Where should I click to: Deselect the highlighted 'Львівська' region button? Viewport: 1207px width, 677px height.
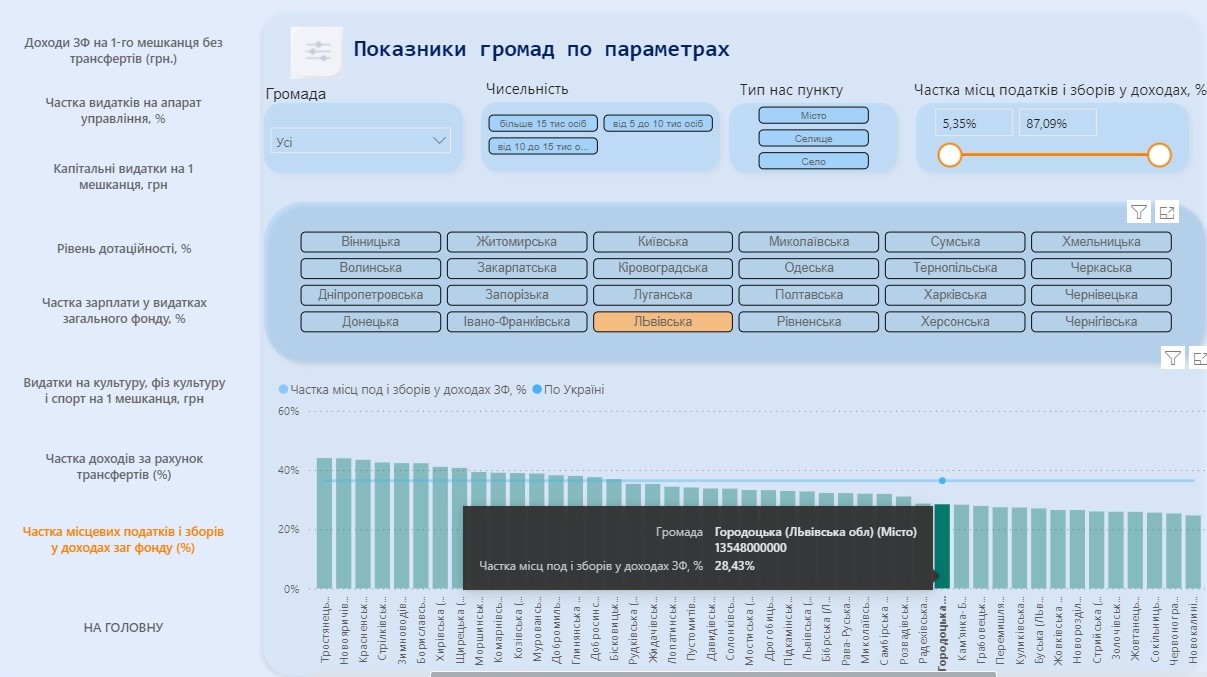point(663,322)
